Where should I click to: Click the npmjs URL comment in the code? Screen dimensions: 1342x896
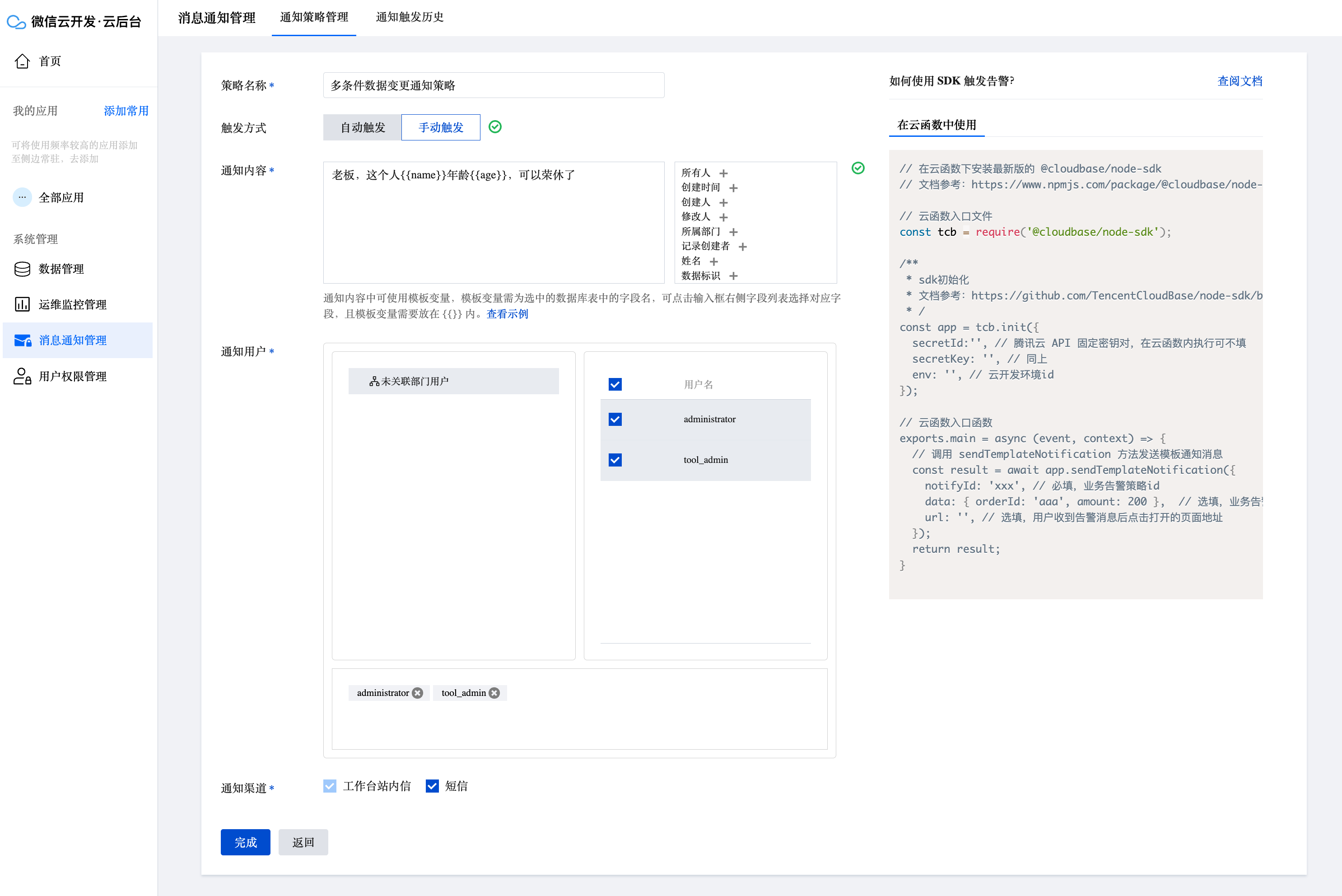pos(1081,185)
